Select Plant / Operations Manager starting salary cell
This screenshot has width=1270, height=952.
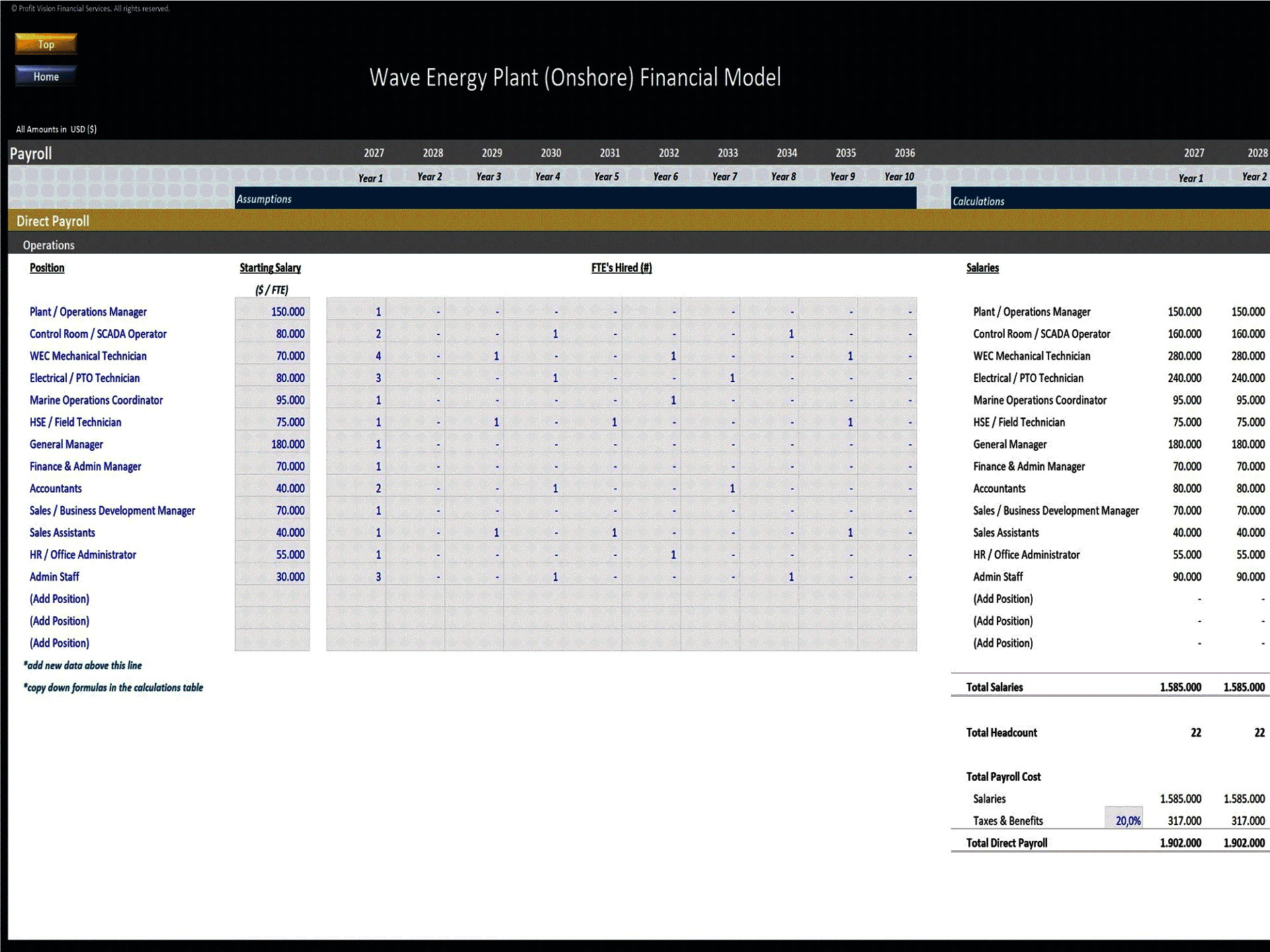(273, 311)
